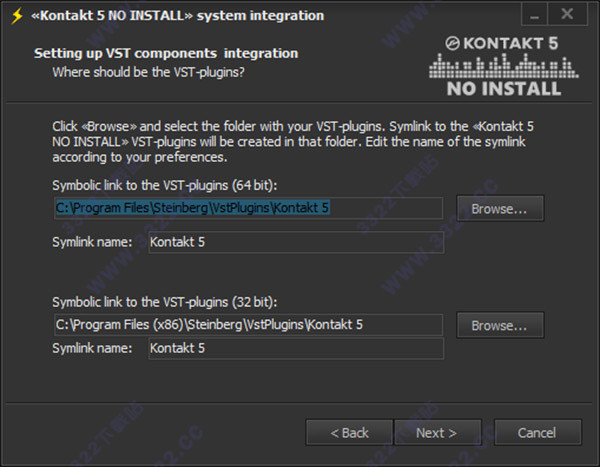Click the 'Setting up VST components integration' heading
This screenshot has height=467, width=600.
(166, 53)
